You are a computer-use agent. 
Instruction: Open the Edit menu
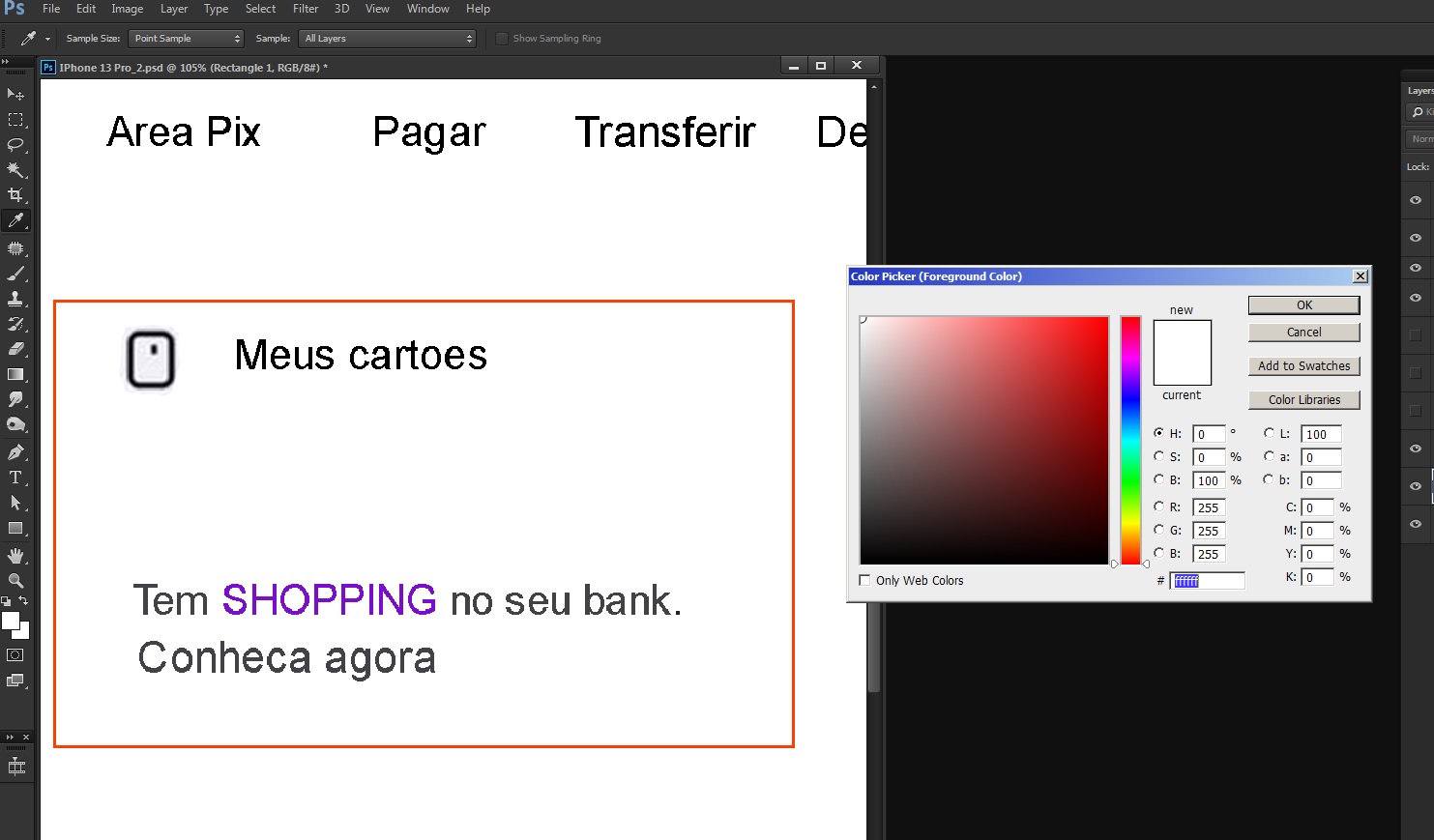click(x=86, y=9)
